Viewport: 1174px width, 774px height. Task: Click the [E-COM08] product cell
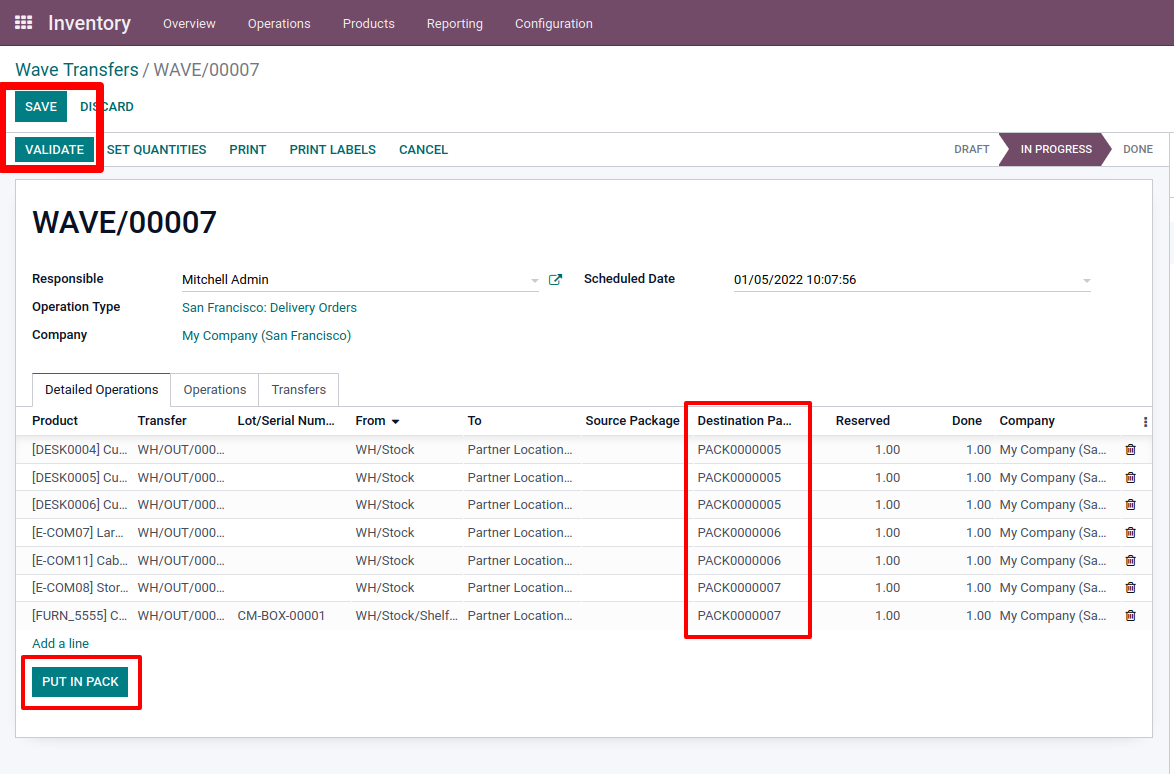click(80, 588)
